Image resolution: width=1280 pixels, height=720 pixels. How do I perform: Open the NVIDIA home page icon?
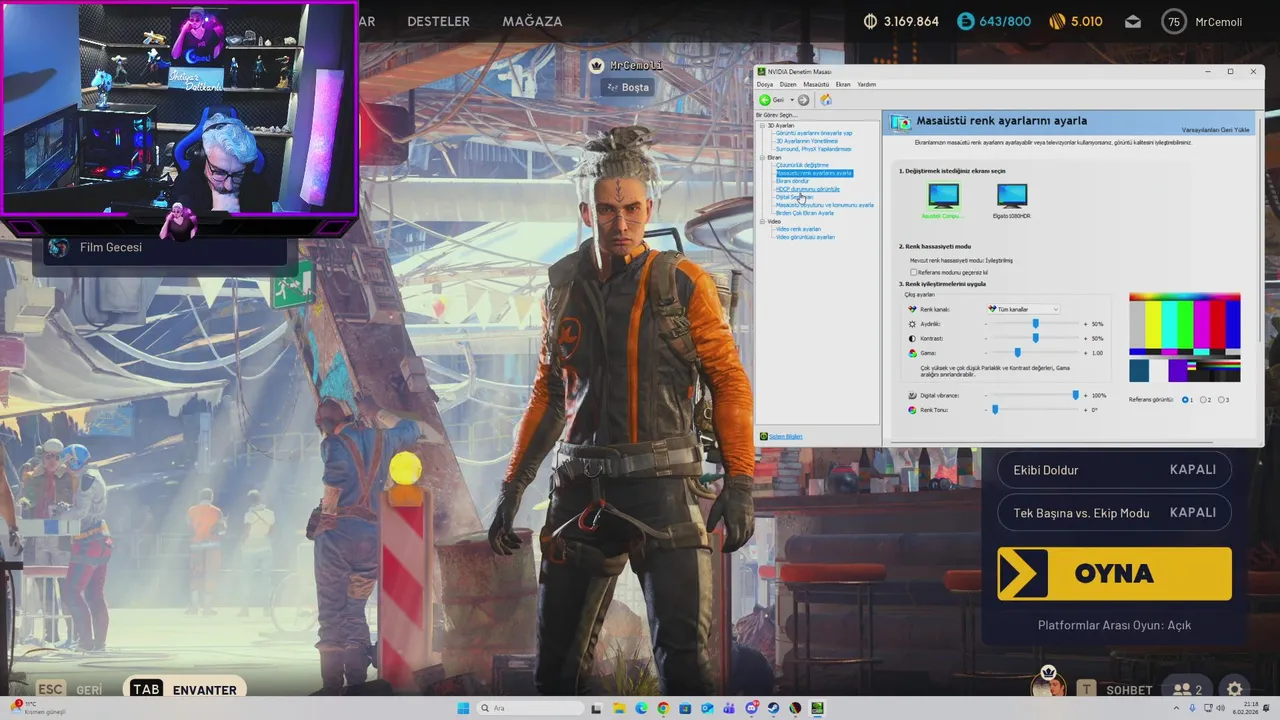[x=826, y=100]
